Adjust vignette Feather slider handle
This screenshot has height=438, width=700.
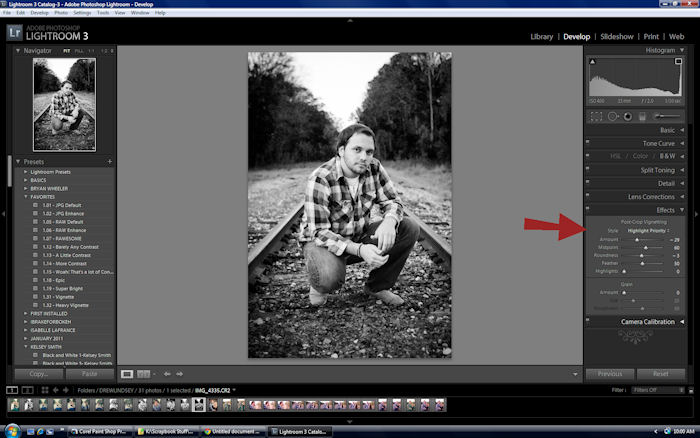pos(642,263)
